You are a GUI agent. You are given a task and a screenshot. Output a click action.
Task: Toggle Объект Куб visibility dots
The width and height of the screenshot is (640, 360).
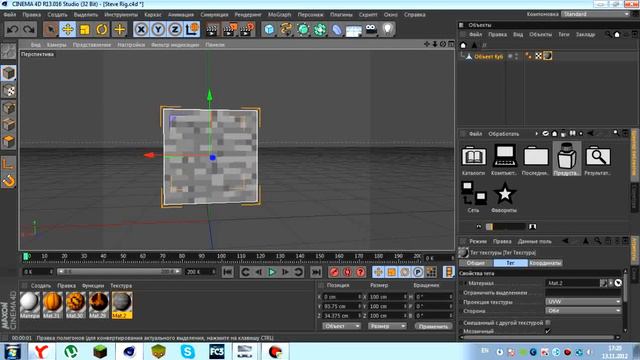pos(516,56)
